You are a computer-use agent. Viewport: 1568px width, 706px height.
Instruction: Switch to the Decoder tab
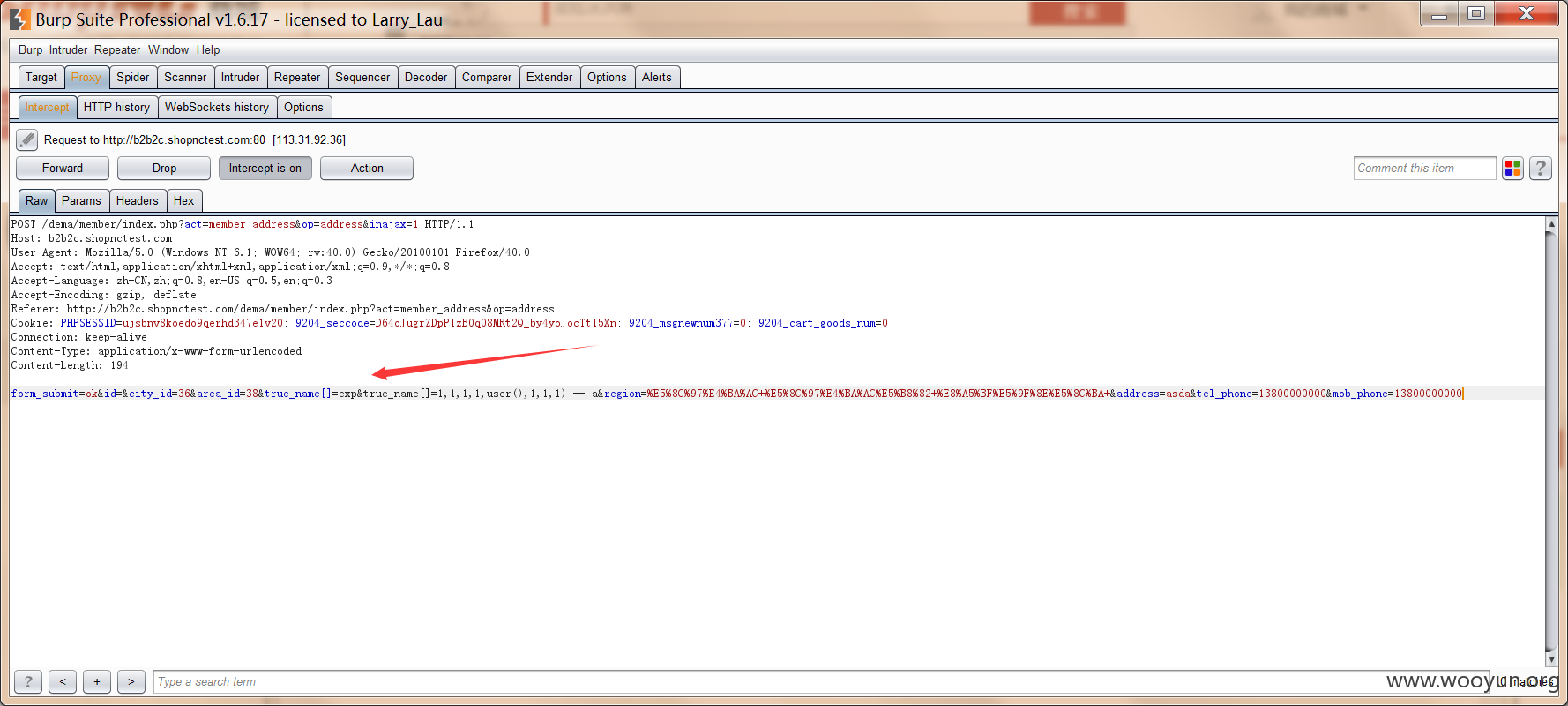[x=426, y=77]
